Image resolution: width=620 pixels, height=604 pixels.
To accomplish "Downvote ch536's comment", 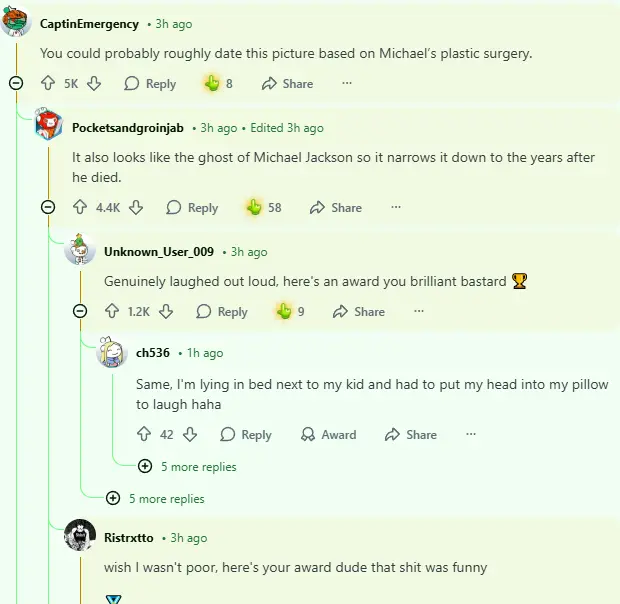I will pos(190,435).
